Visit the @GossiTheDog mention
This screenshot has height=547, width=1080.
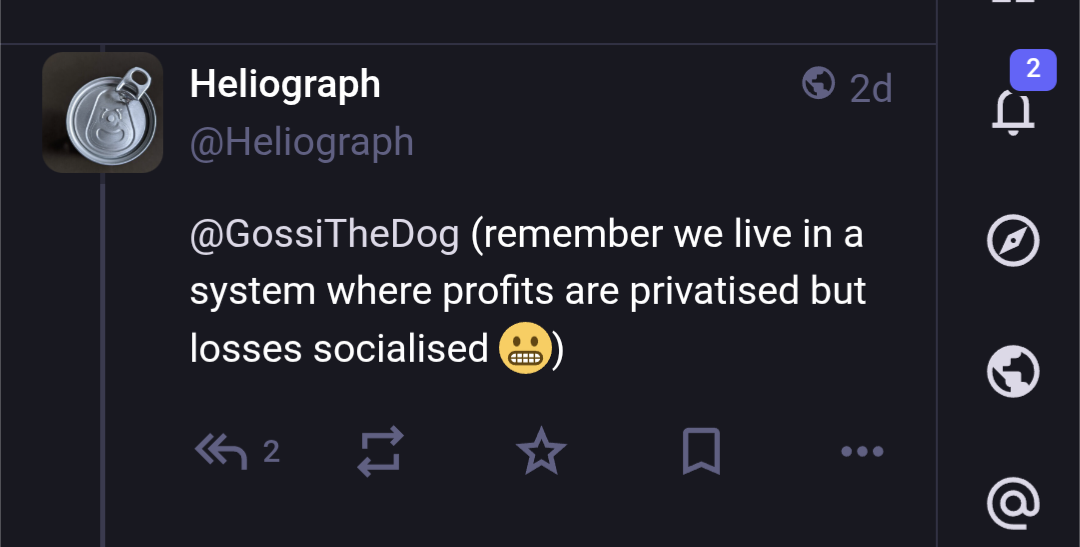[x=325, y=234]
